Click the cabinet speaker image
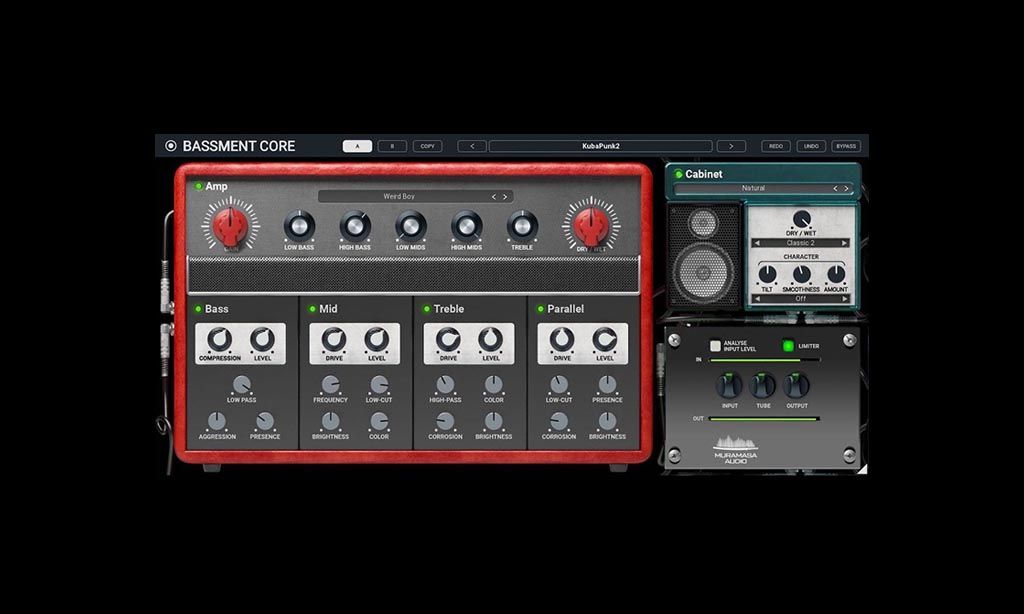The image size is (1024, 614). click(703, 255)
